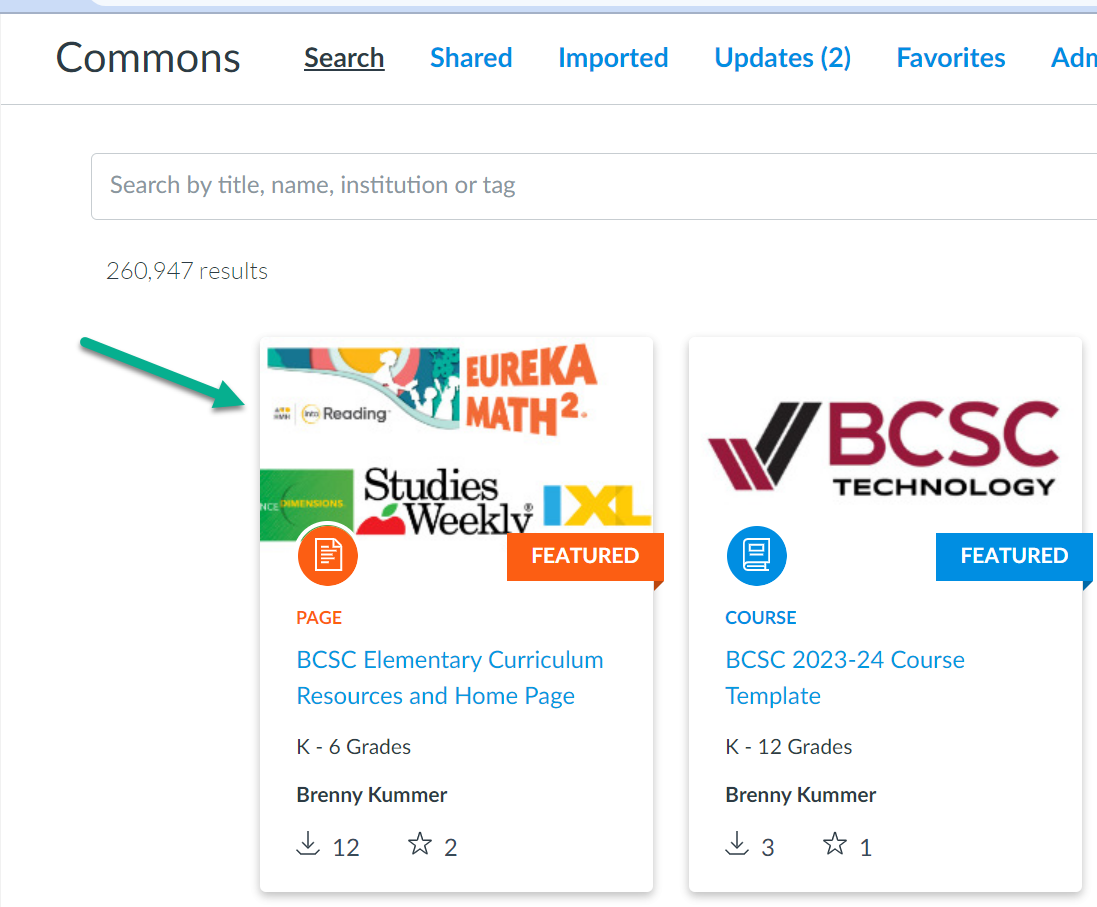Open the Search tab
The width and height of the screenshot is (1097, 907).
[x=344, y=58]
